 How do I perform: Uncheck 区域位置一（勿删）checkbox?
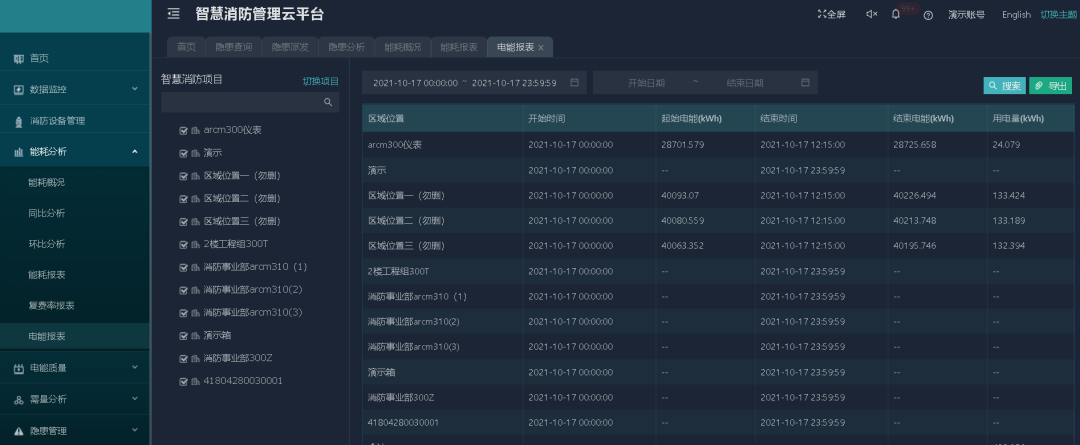(183, 176)
